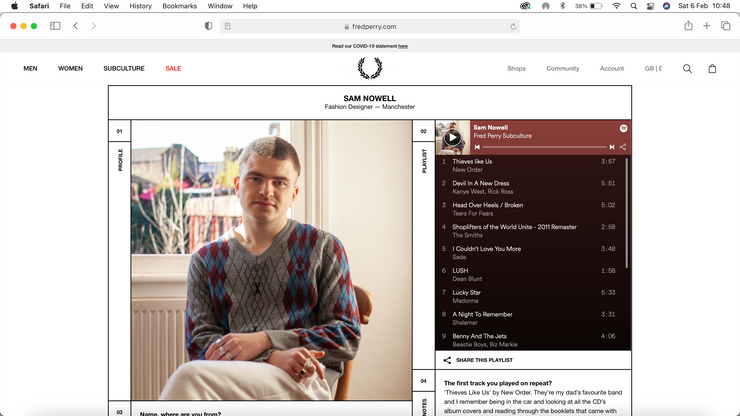Open the Apple menu

[x=15, y=6]
